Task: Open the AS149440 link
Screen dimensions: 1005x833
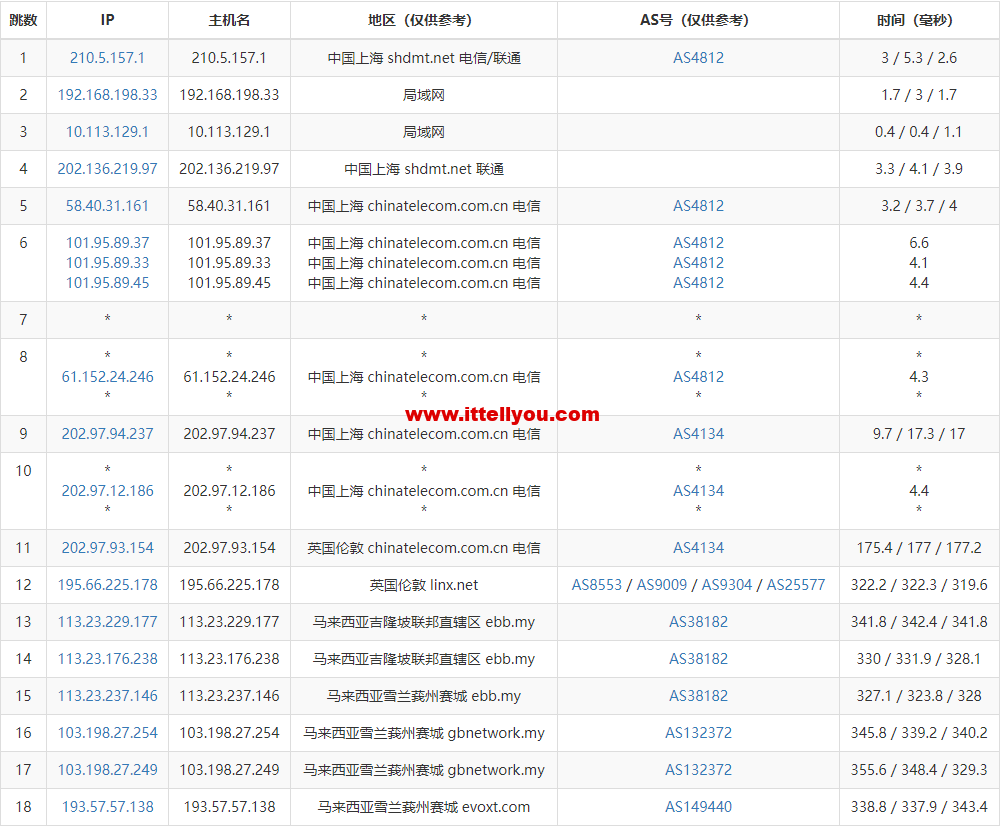Action: [x=698, y=807]
